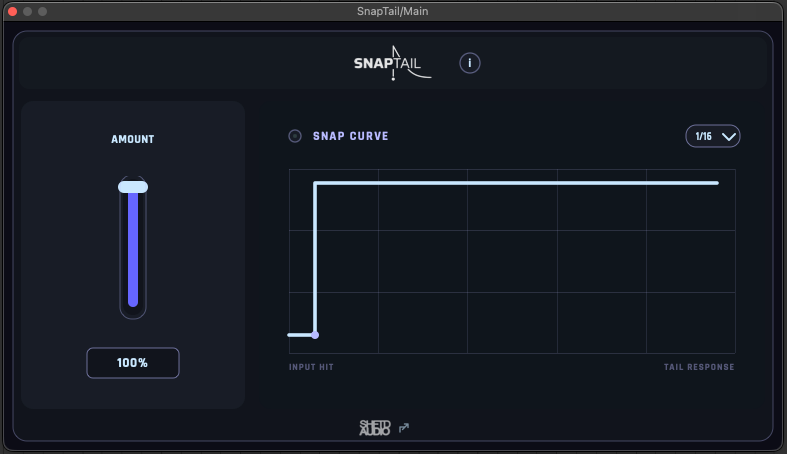Open the 1/16 note division dropdown
Screen dimensions: 787x454
(x=713, y=136)
